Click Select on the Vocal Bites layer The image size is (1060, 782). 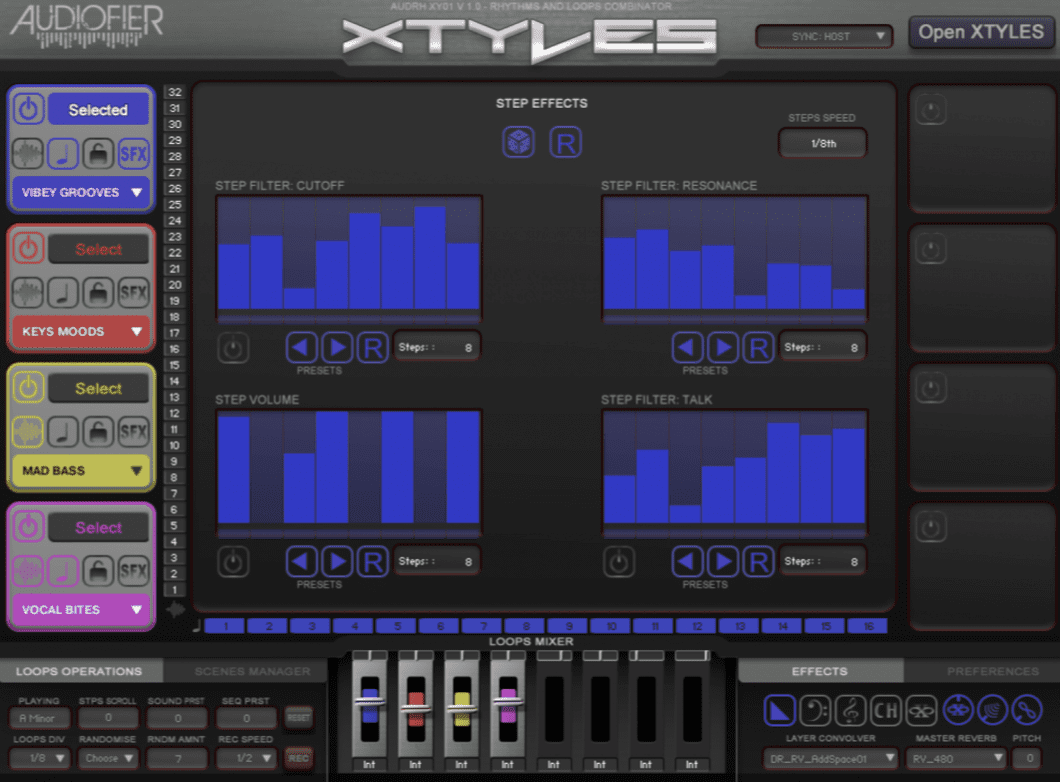98,527
